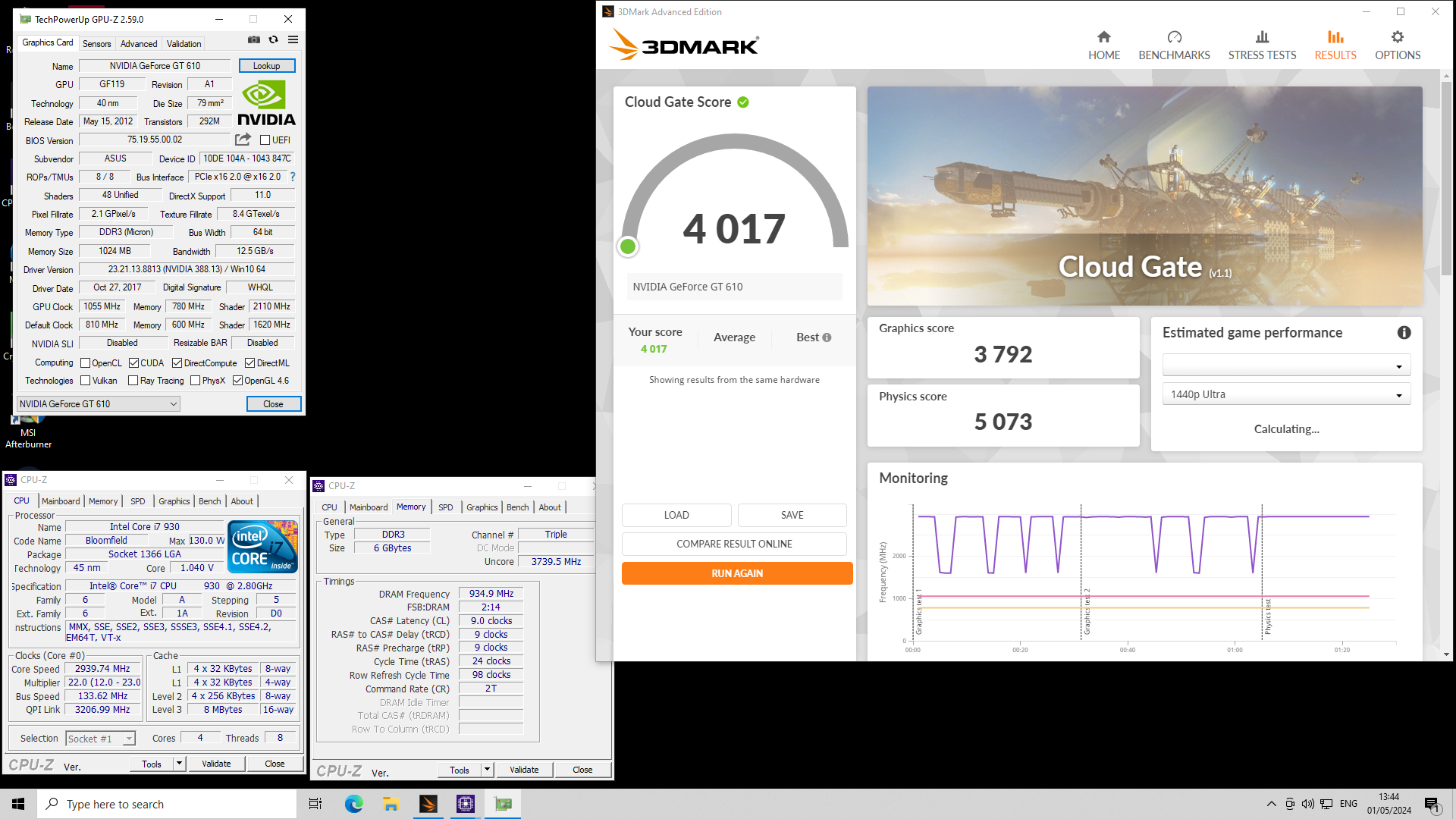Viewport: 1456px width, 819px height.
Task: Launch Microsoft Edge from taskbar
Action: [x=353, y=804]
